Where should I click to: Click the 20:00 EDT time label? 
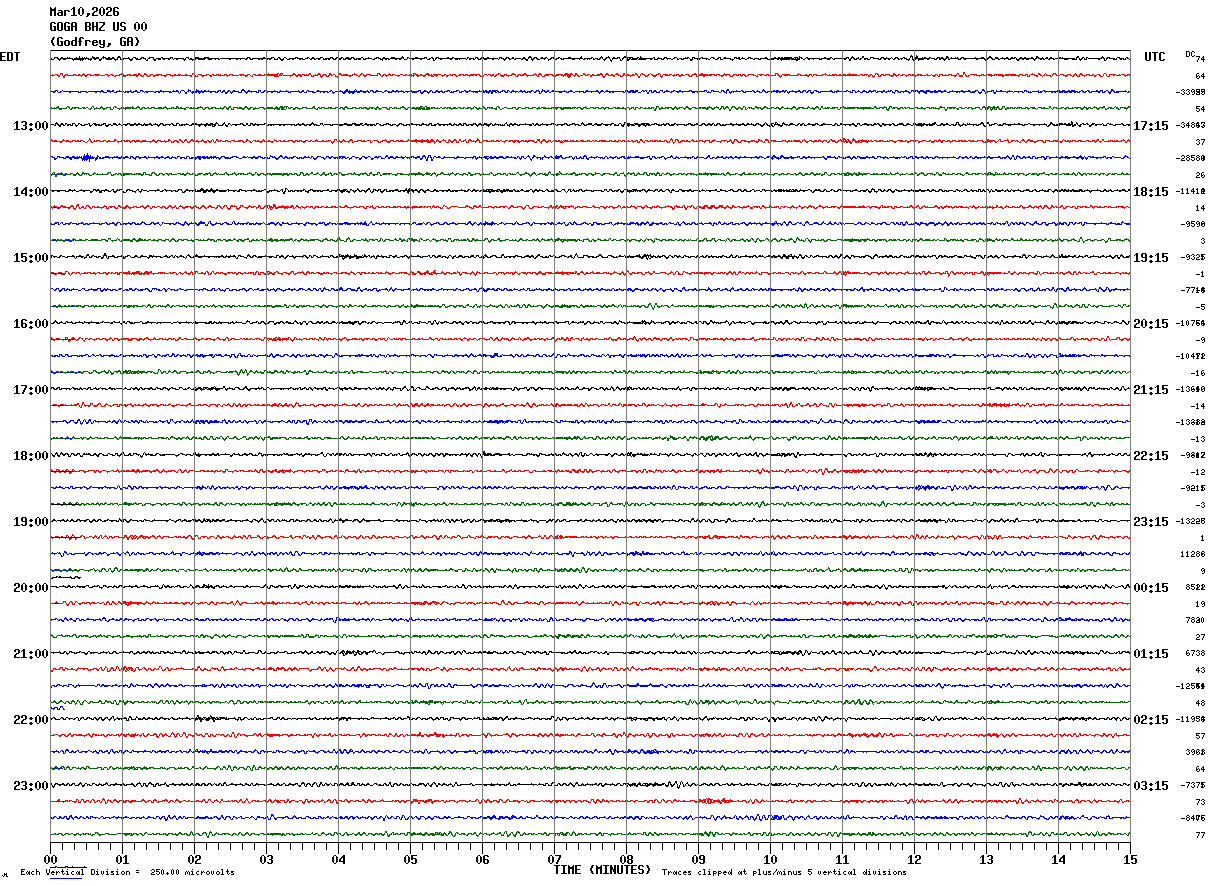[30, 588]
